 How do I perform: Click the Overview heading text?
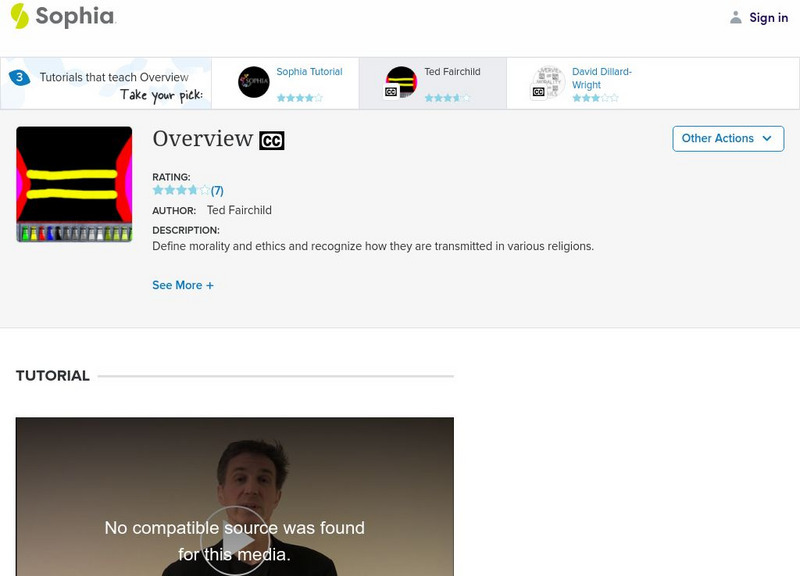pyautogui.click(x=203, y=139)
